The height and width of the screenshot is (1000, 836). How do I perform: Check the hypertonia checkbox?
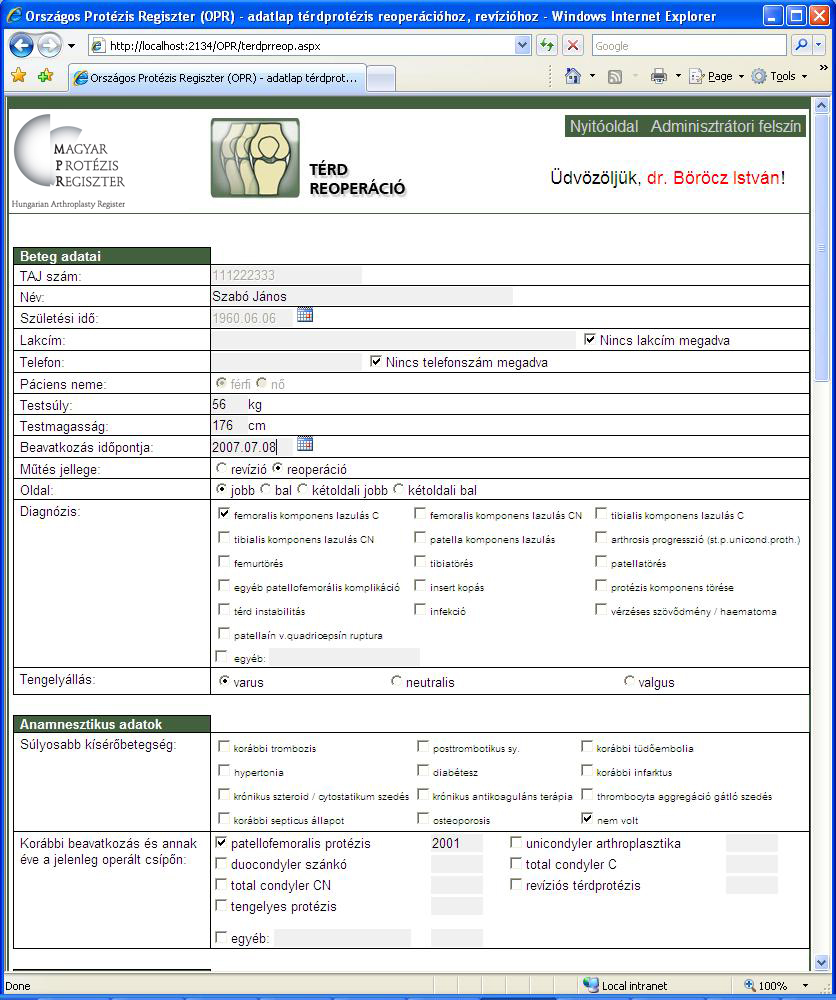pyautogui.click(x=224, y=770)
